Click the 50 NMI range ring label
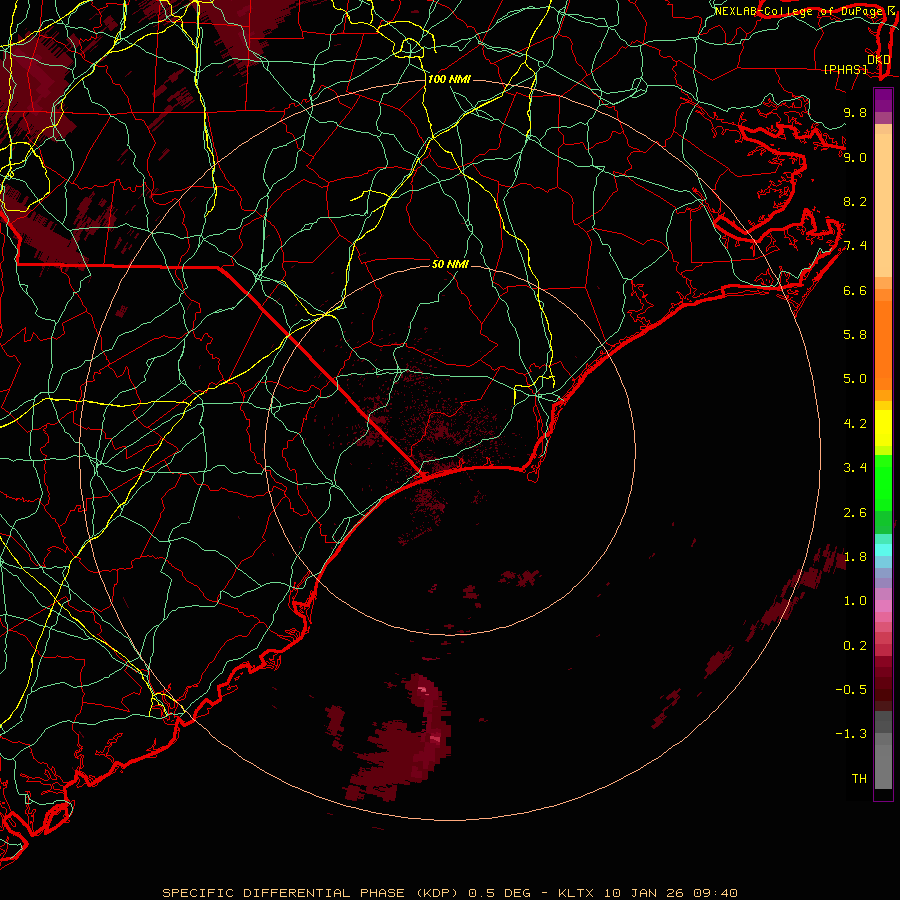900x900 pixels. [450, 264]
